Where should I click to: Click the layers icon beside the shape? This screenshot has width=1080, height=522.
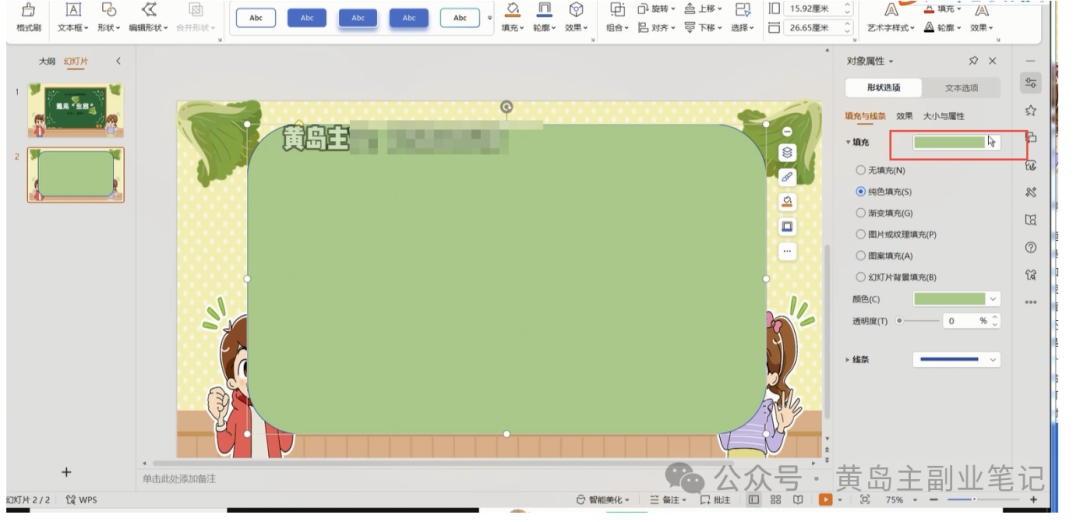pos(787,153)
